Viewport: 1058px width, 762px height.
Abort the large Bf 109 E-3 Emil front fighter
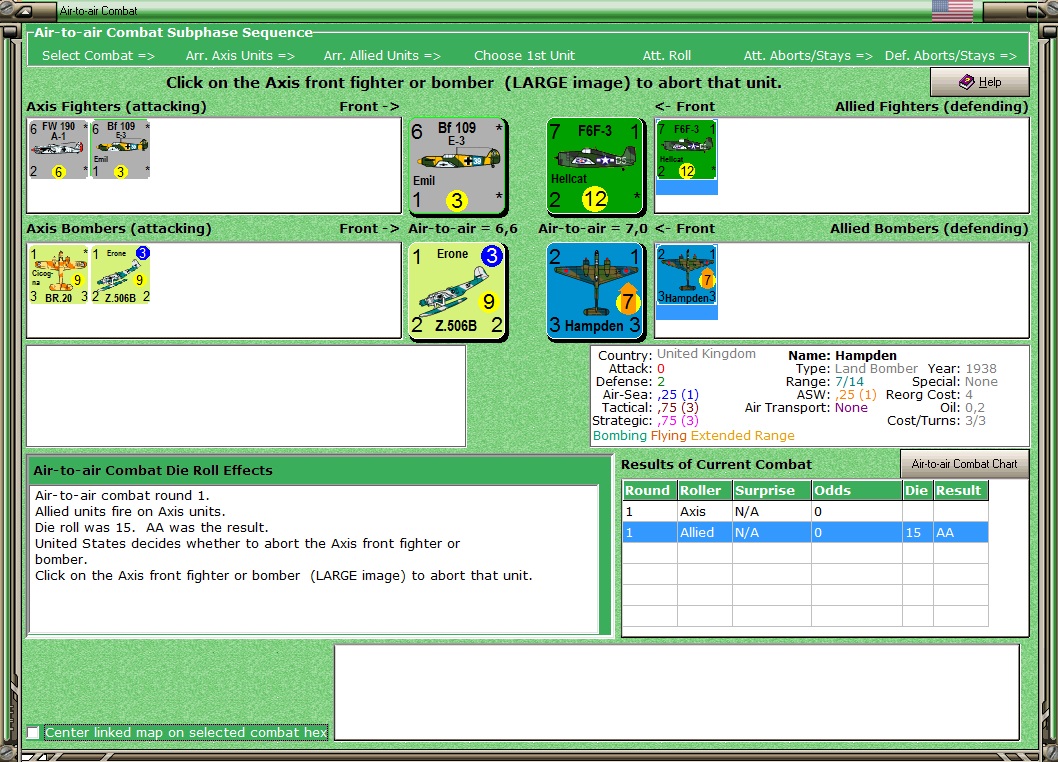click(x=458, y=167)
